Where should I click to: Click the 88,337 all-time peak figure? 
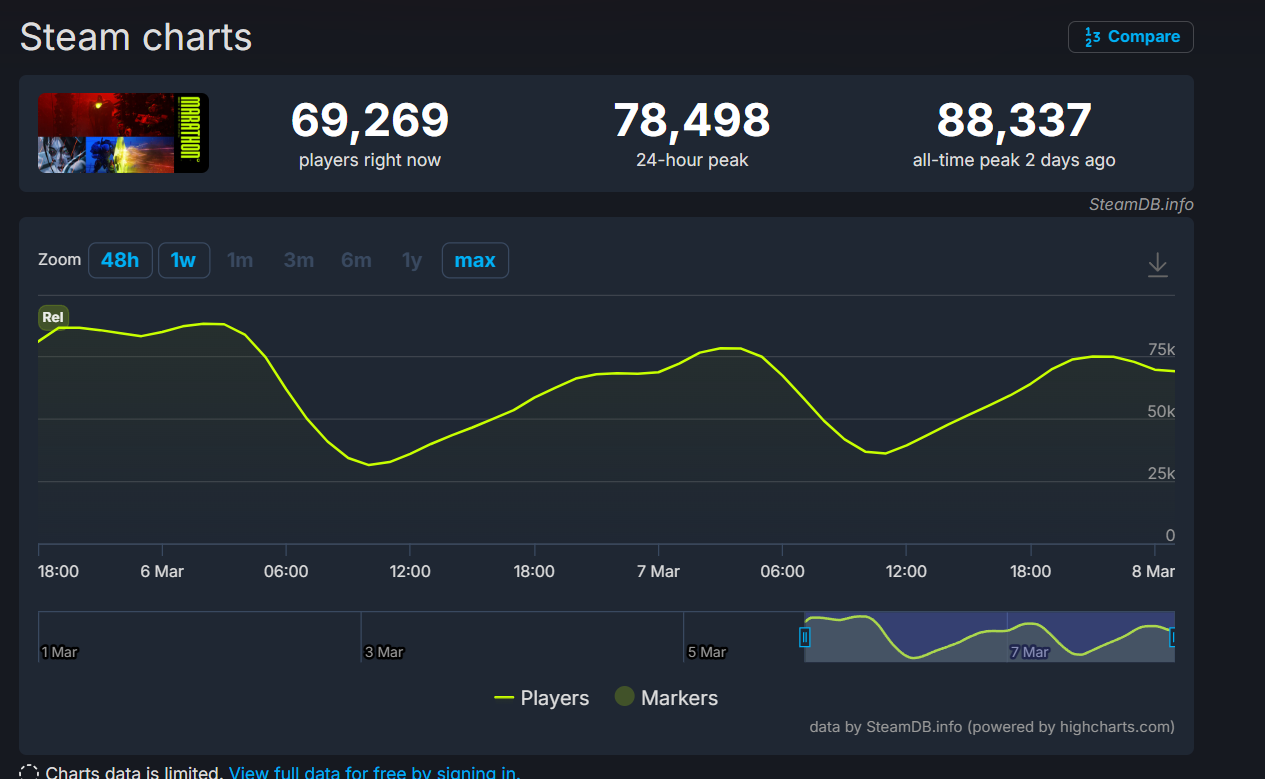coord(1014,121)
